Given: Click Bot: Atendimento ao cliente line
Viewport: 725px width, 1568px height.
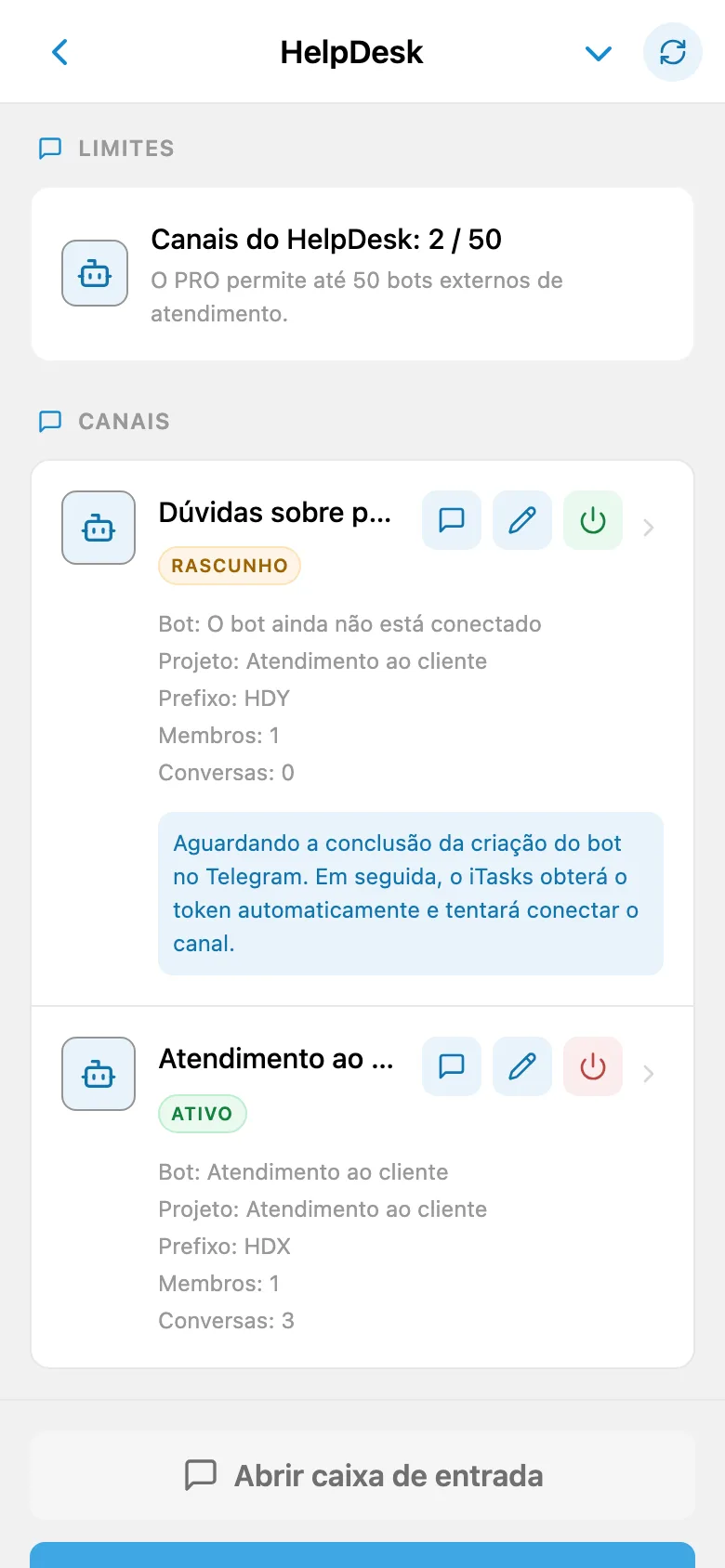Looking at the screenshot, I should click(x=303, y=1172).
